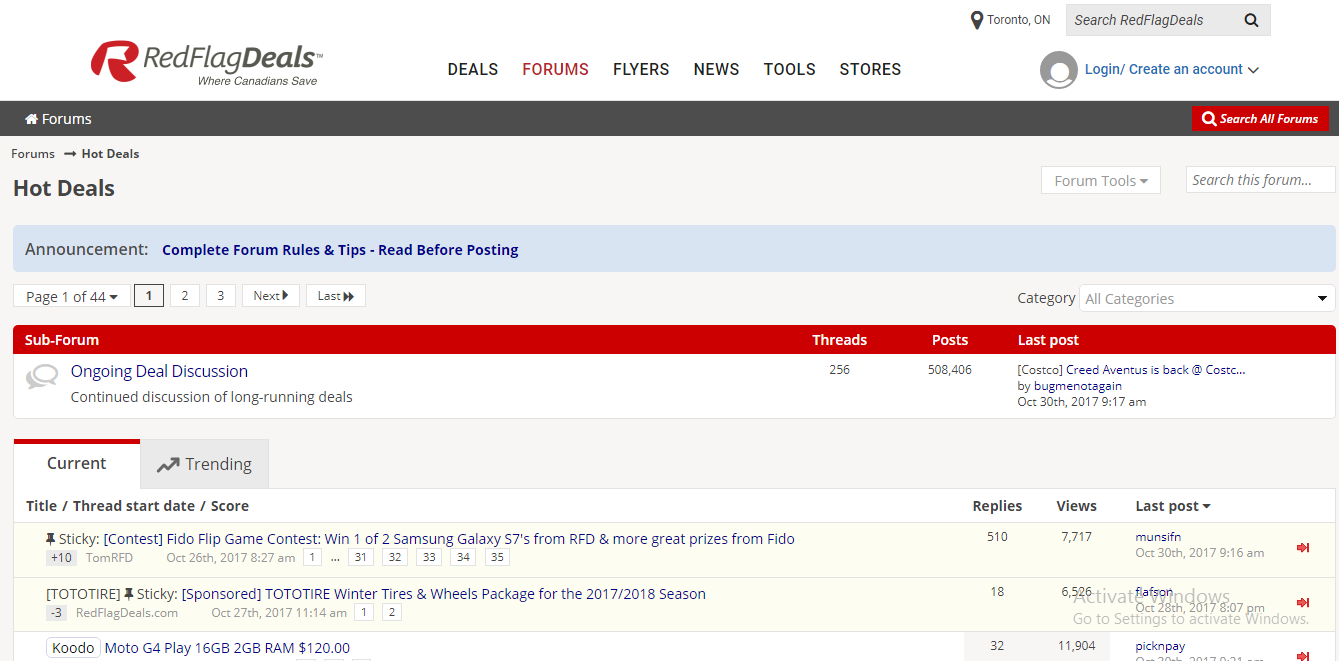The width and height of the screenshot is (1339, 661).
Task: Click the Toronto location pin icon
Action: tap(977, 20)
